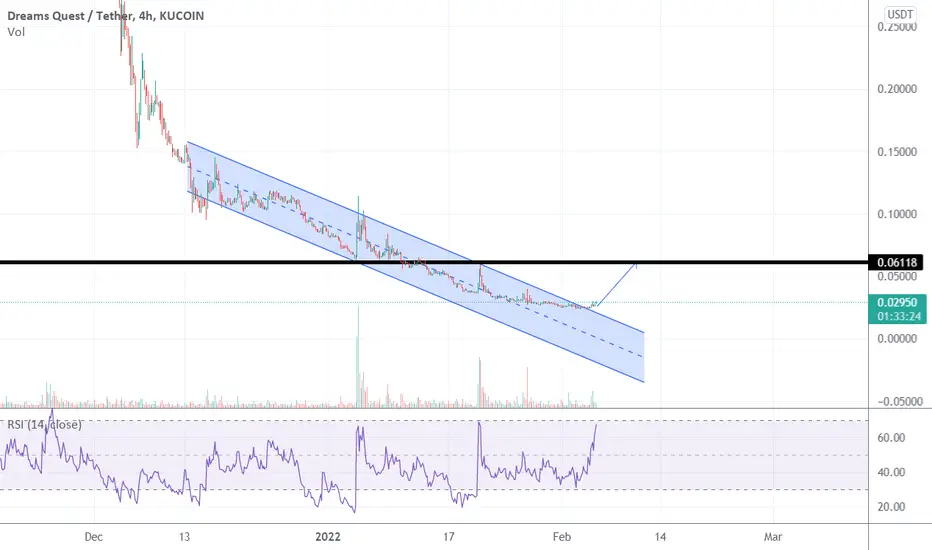This screenshot has height=550, width=932.
Task: Click the Dec date on time axis
Action: pyautogui.click(x=93, y=537)
